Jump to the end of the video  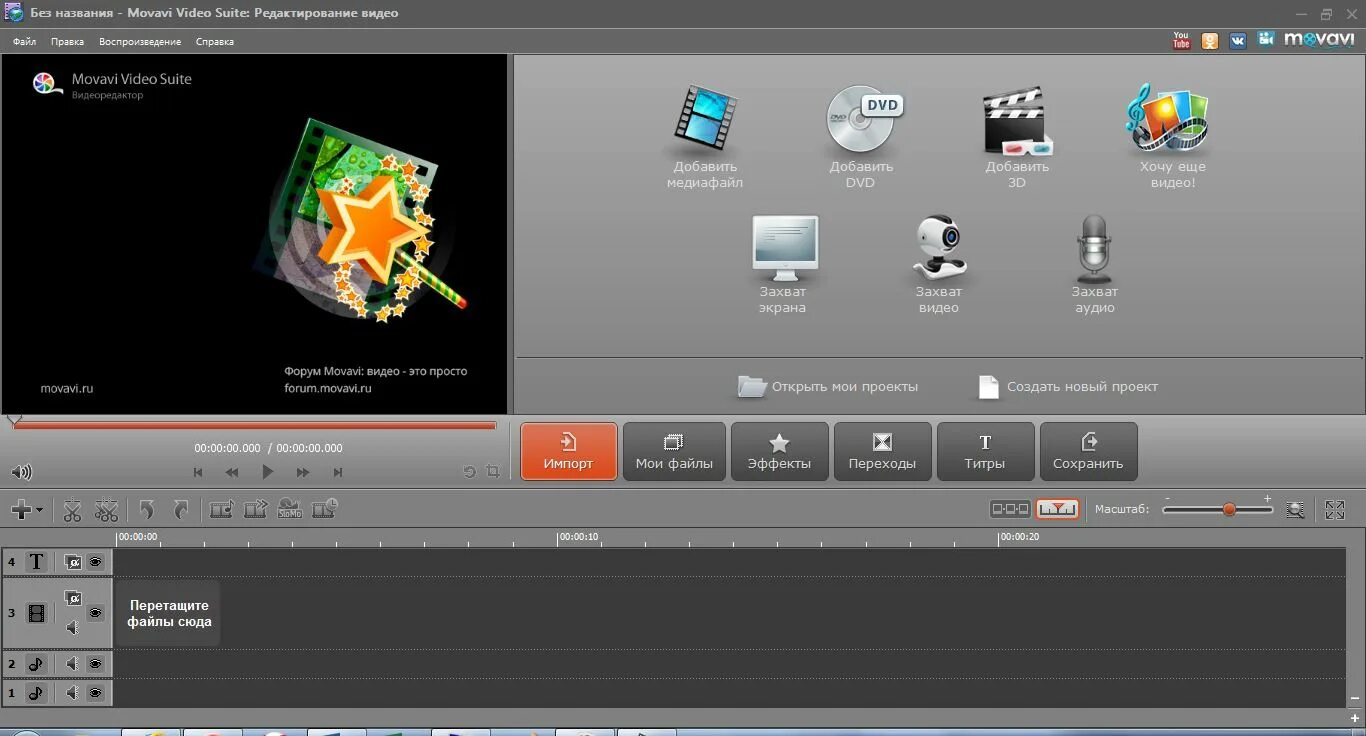click(x=338, y=472)
